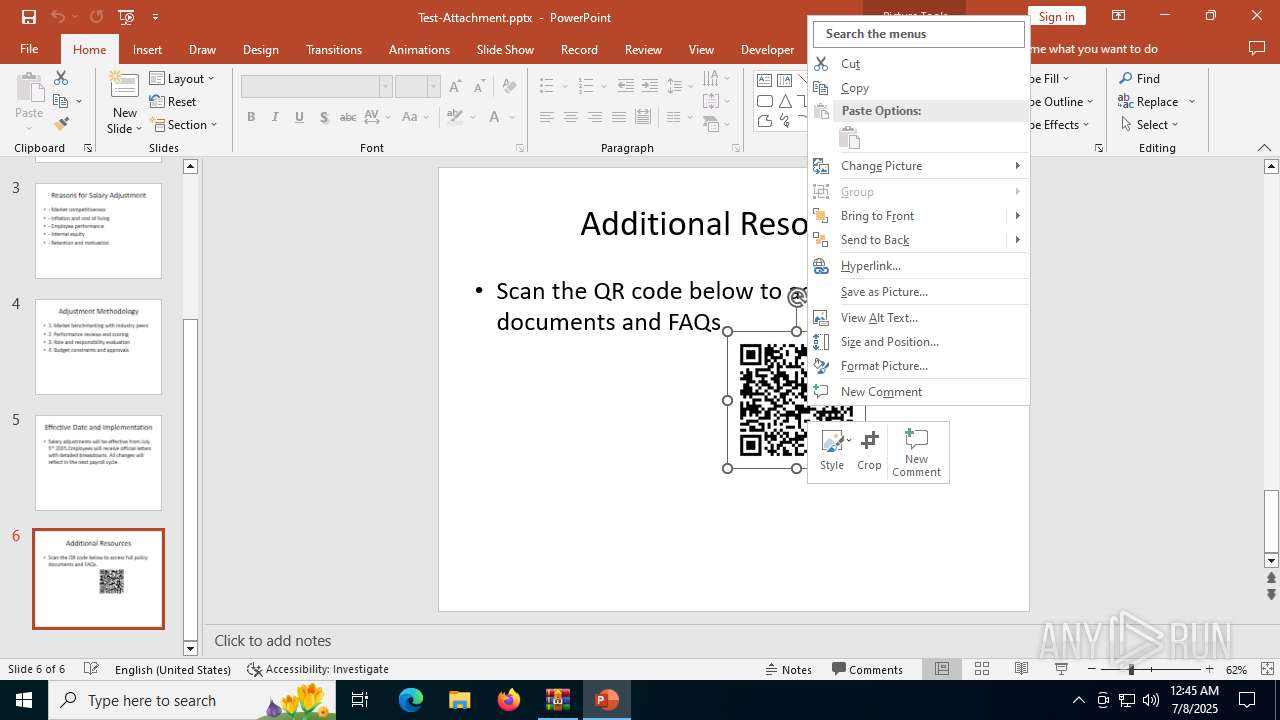Open the Customize Quick Access Toolbar dropdown

click(155, 17)
